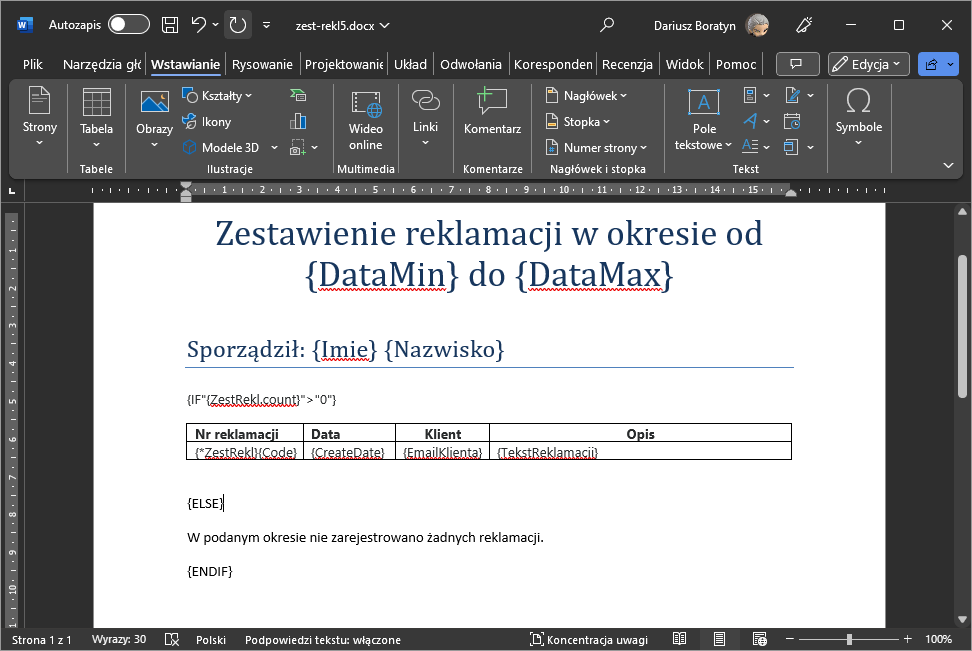
Task: Open the Plik menu
Action: coord(32,63)
